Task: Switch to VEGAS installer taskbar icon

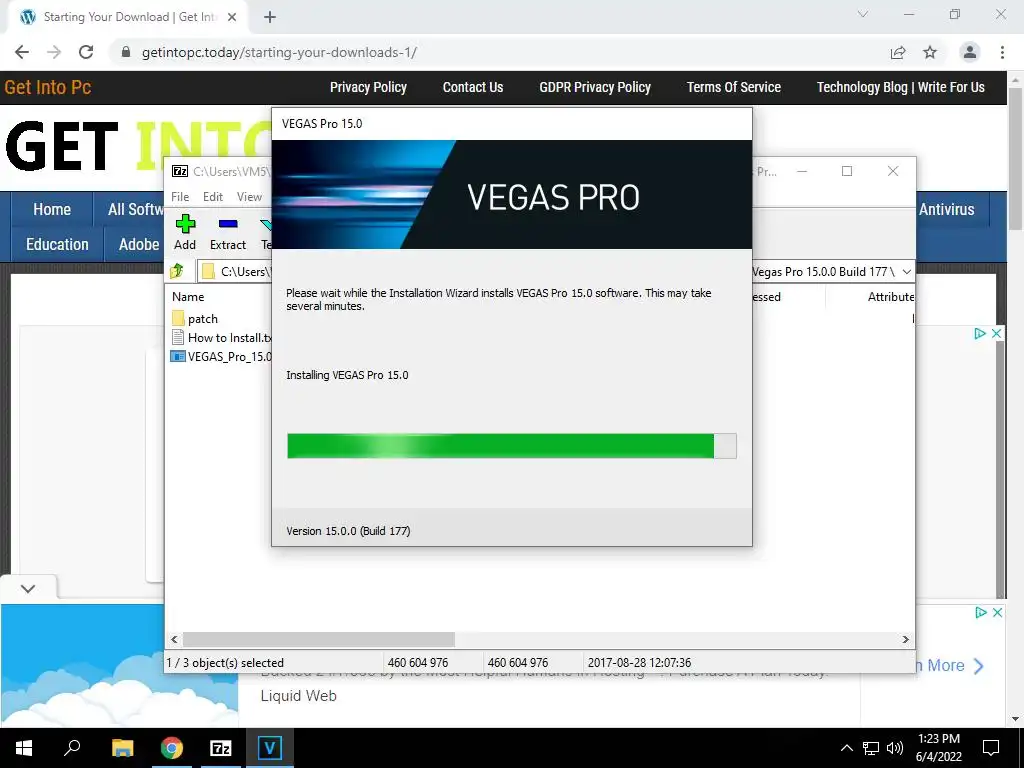Action: tap(270, 748)
